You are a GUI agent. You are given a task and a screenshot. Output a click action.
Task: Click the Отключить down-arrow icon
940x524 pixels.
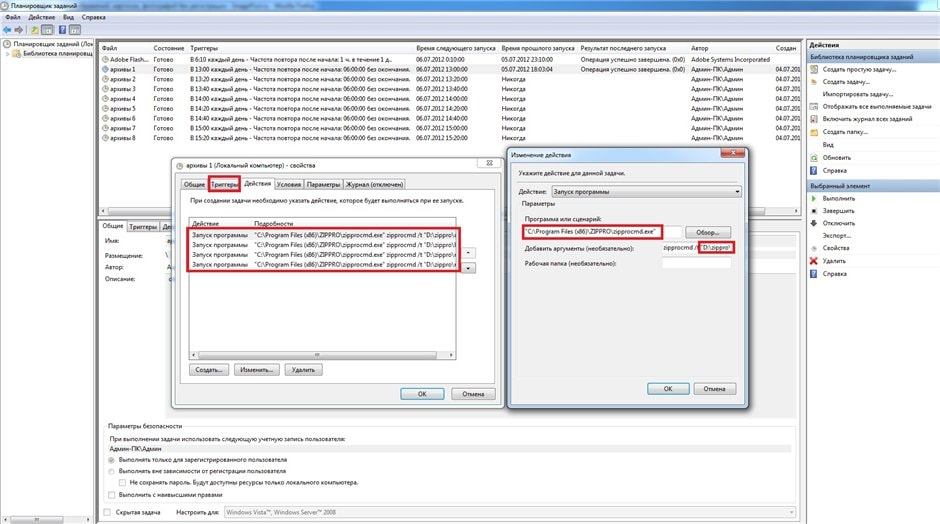[x=813, y=223]
